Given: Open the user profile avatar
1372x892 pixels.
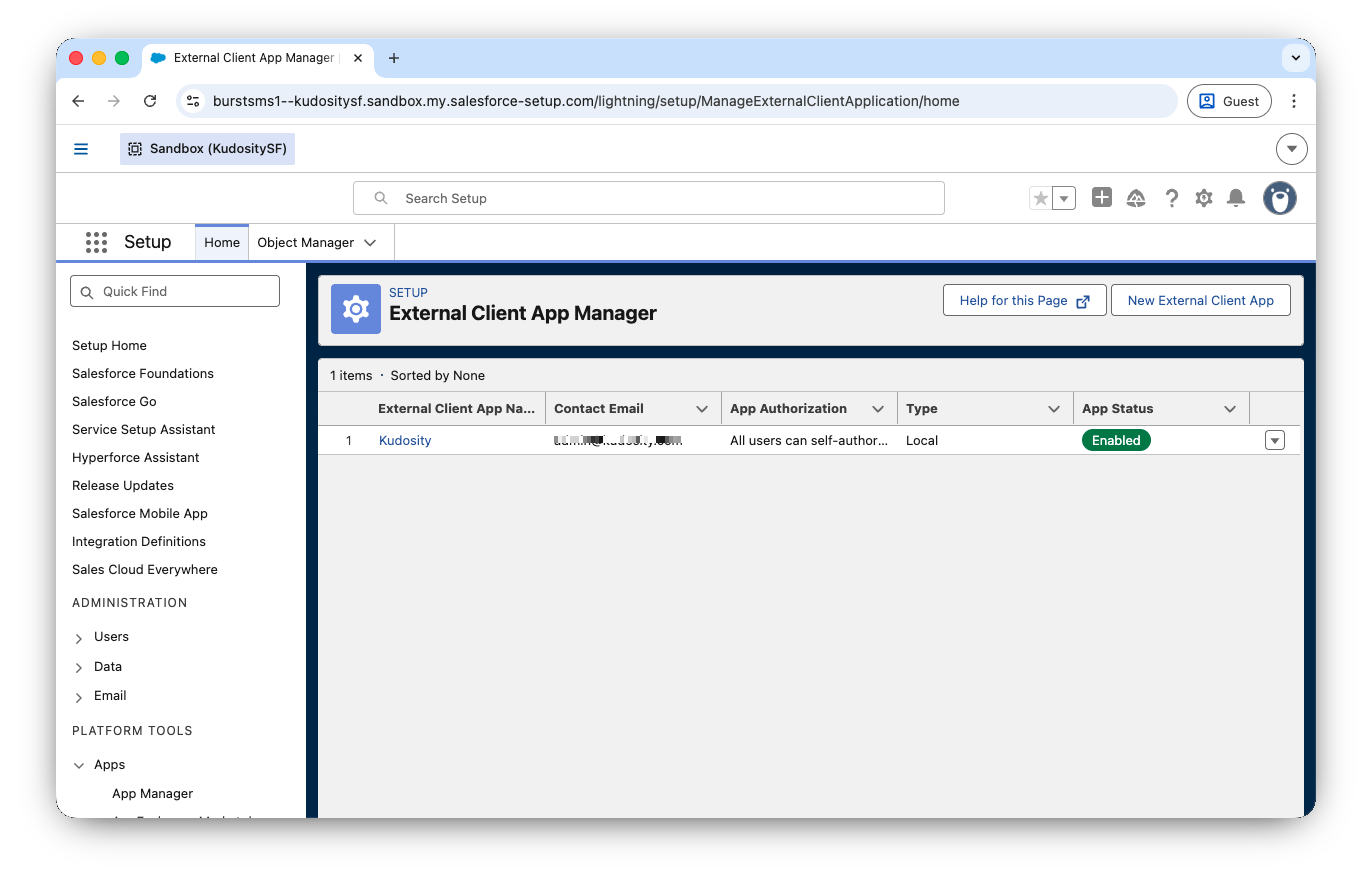Looking at the screenshot, I should (x=1279, y=198).
